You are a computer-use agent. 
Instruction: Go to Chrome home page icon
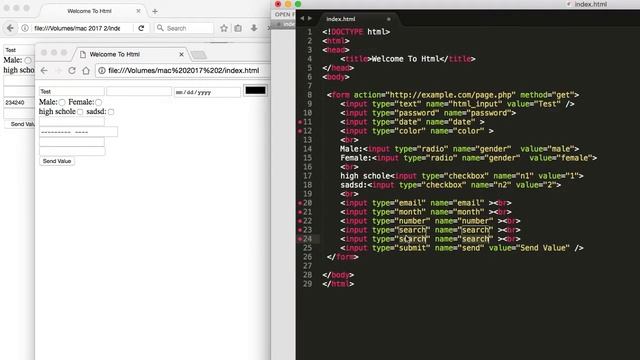tap(86, 71)
